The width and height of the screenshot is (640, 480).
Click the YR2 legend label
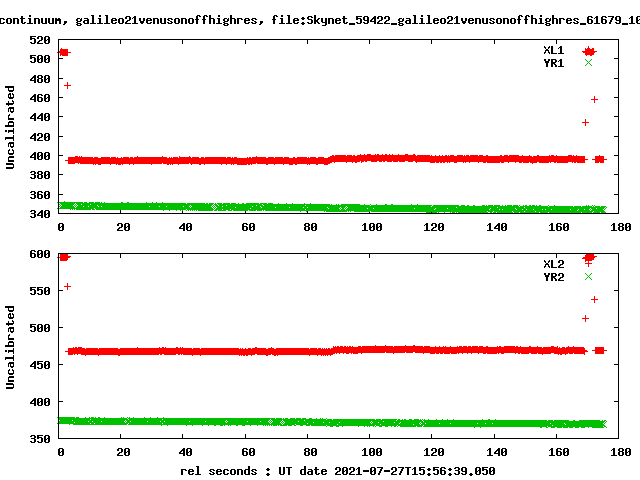click(x=553, y=277)
